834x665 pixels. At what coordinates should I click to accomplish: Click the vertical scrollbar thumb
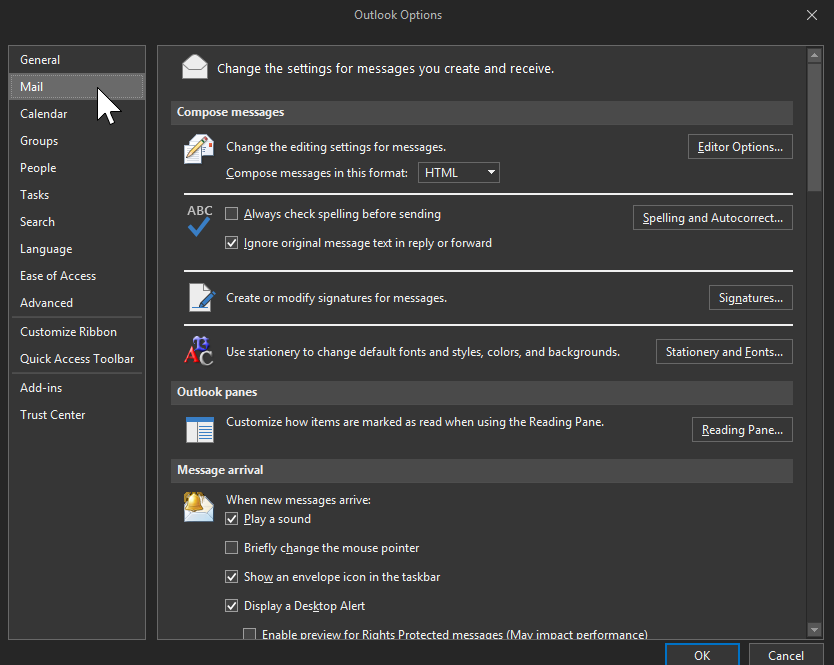click(x=814, y=127)
